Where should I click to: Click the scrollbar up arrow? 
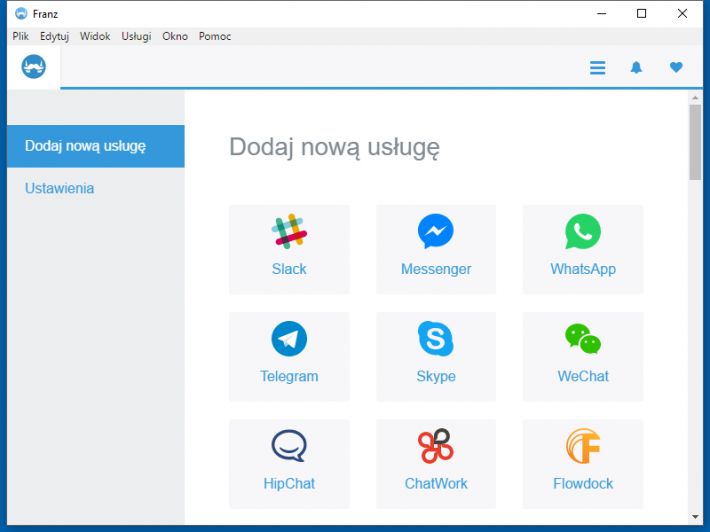pos(695,98)
